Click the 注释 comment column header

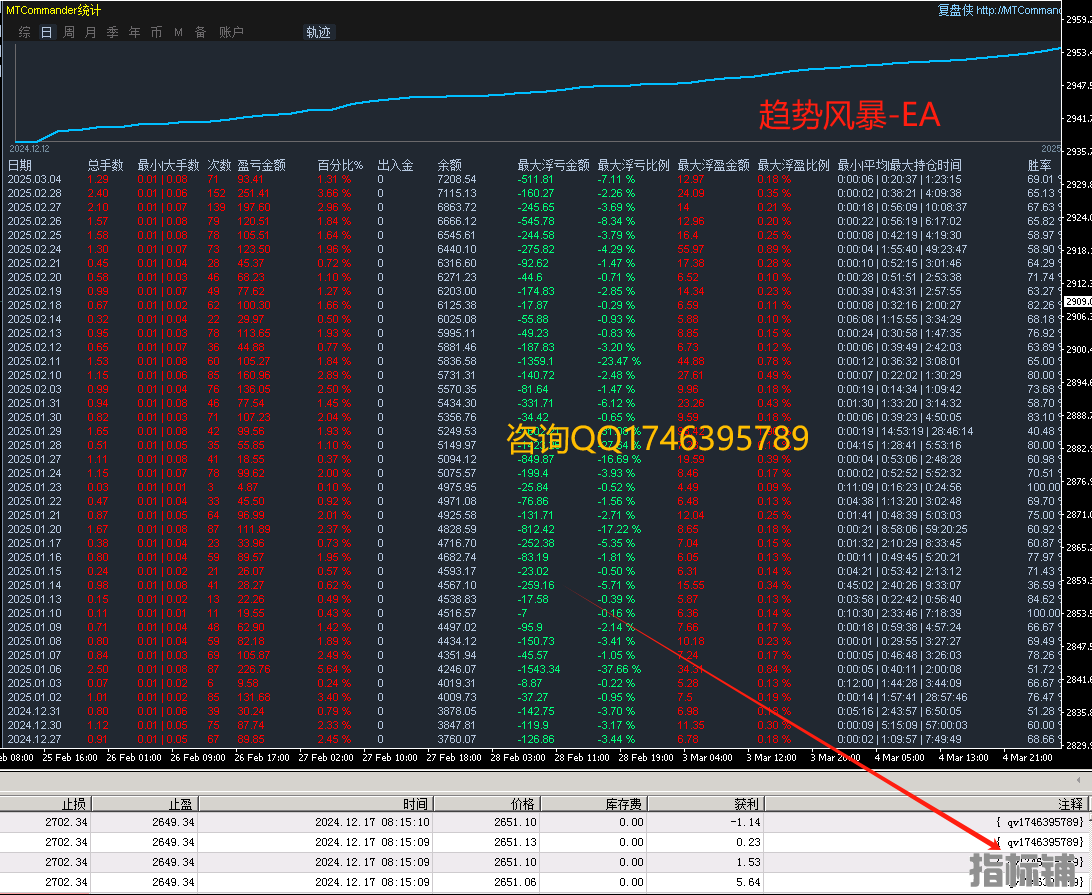click(1069, 803)
